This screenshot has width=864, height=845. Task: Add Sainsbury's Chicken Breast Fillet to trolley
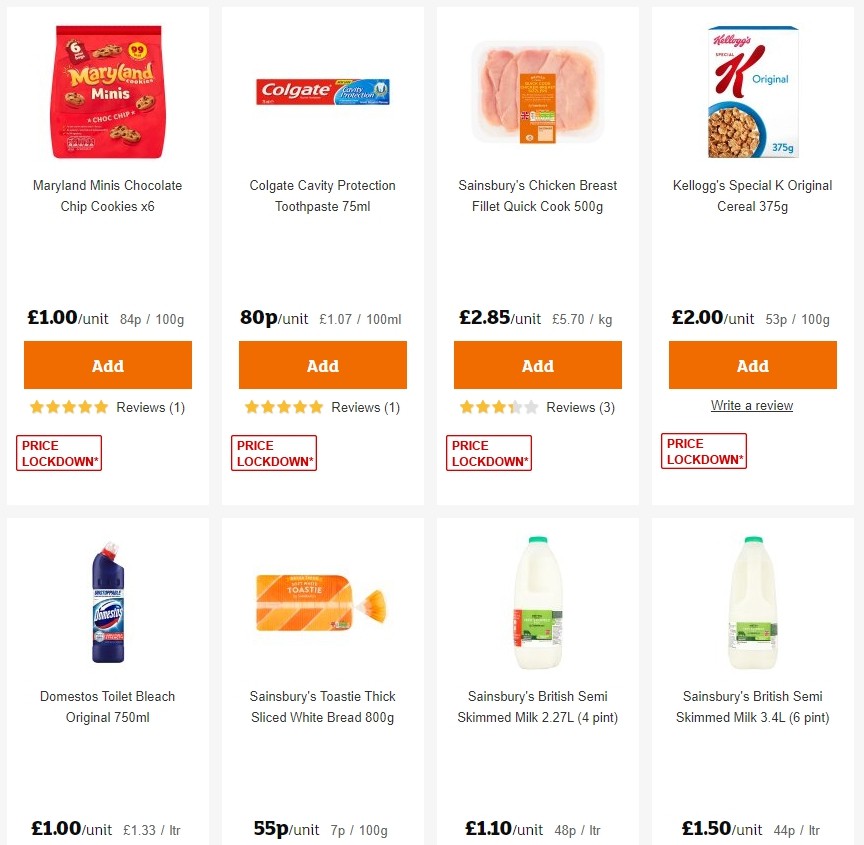coord(537,364)
